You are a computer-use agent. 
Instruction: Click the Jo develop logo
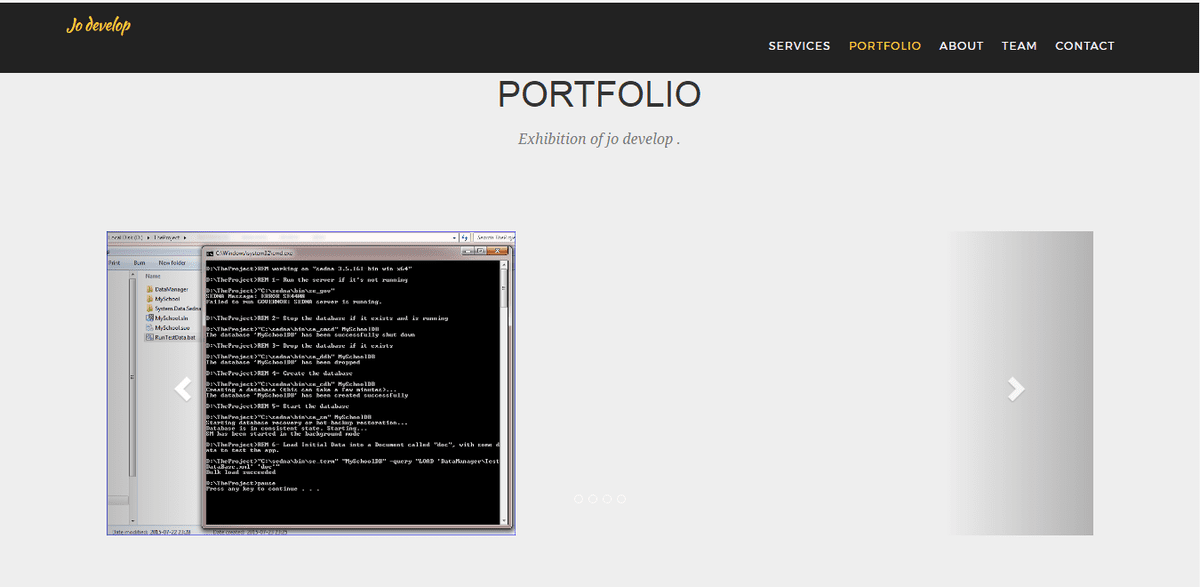tap(98, 27)
